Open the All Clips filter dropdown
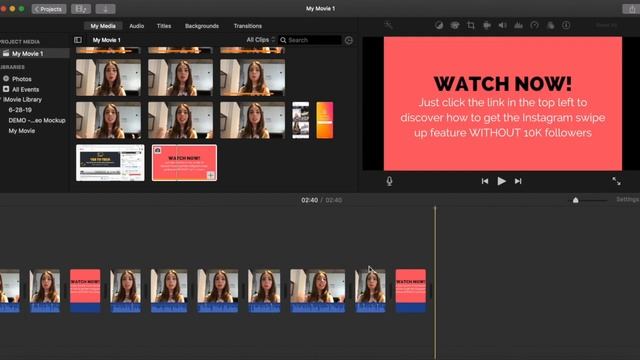Screen dimensions: 640x360 [260, 40]
